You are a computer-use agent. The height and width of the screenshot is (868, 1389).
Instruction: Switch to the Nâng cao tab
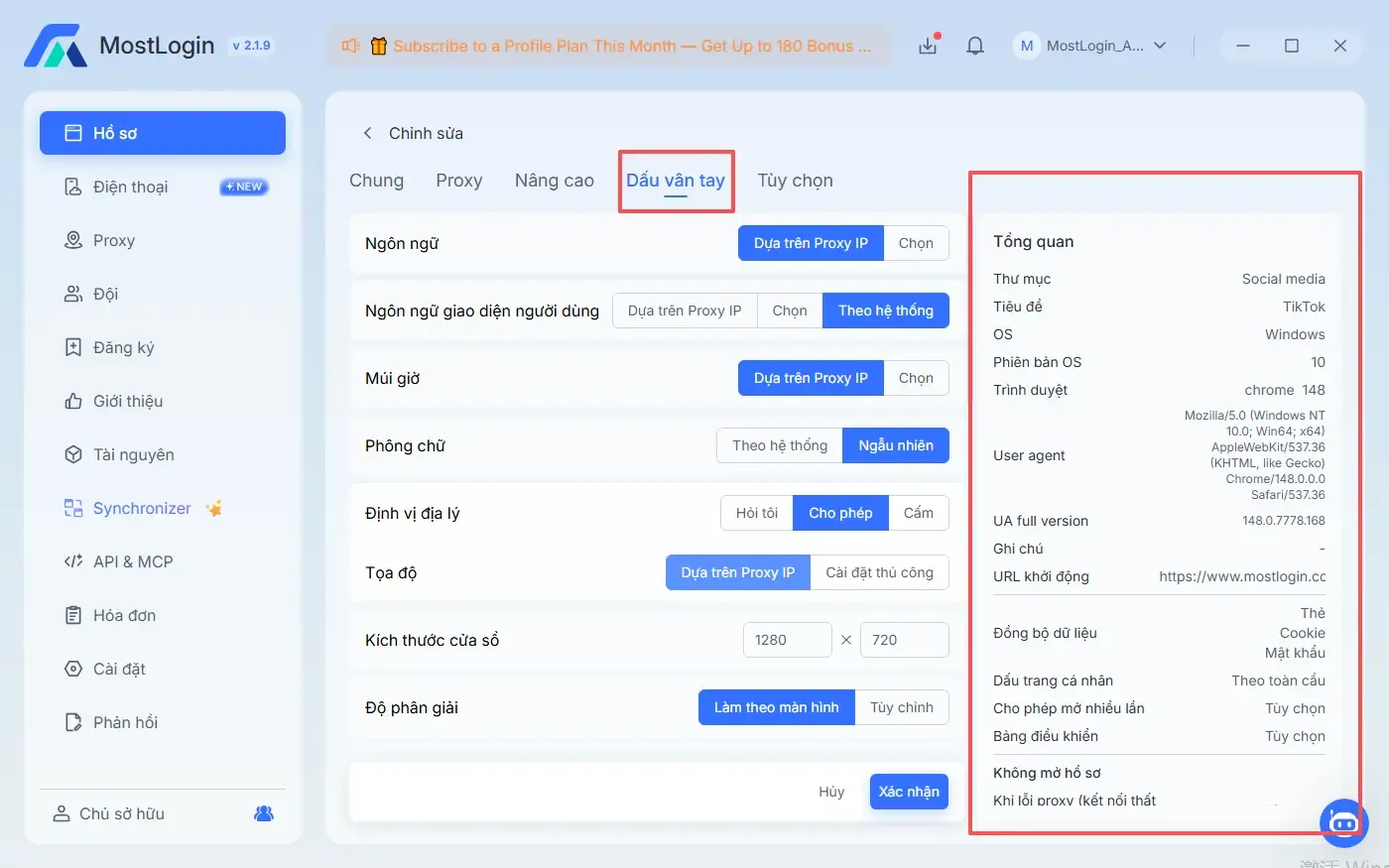coord(554,181)
